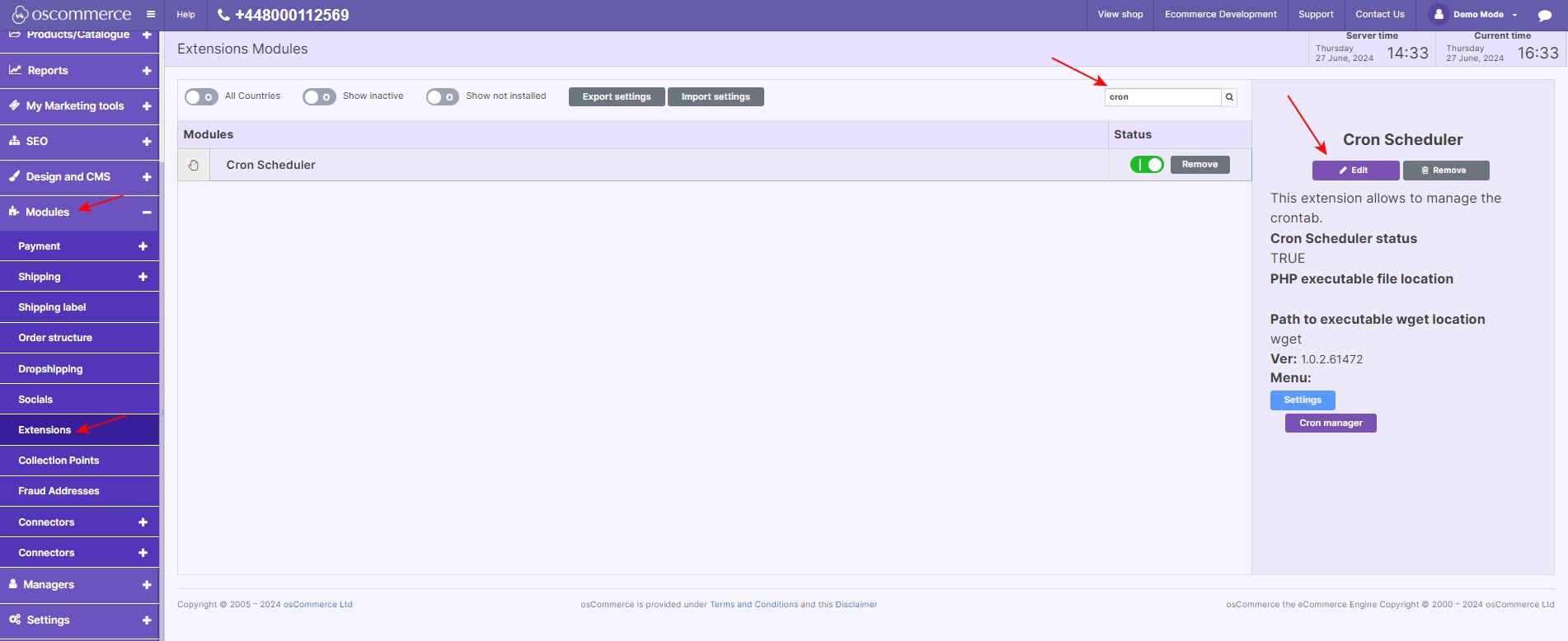The image size is (1568, 641).
Task: Click the module search input field
Action: [x=1162, y=97]
